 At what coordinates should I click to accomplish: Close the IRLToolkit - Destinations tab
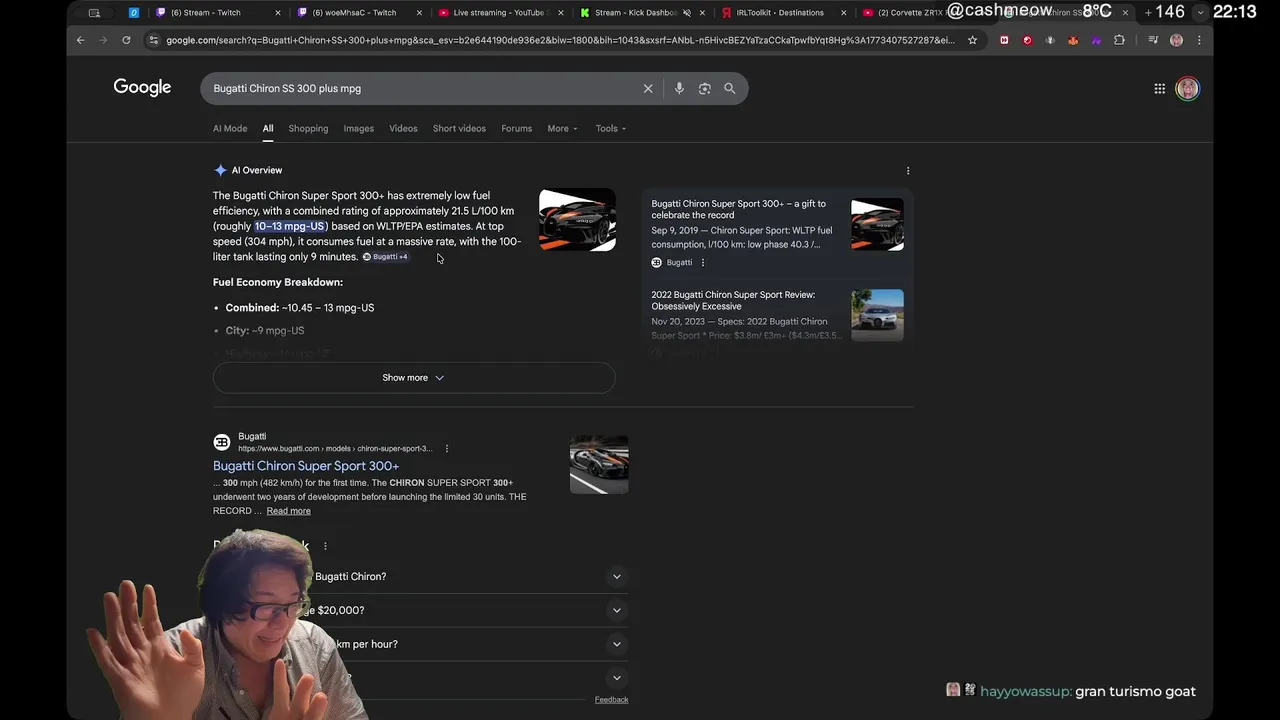point(844,13)
